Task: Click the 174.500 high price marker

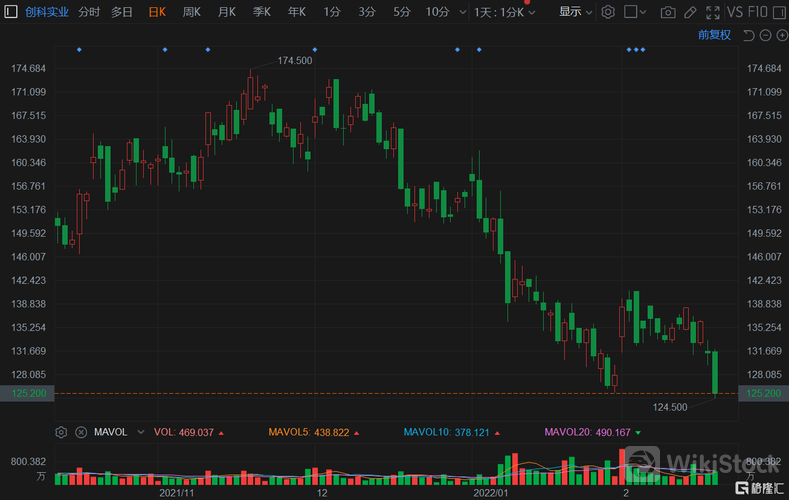Action: (x=294, y=61)
